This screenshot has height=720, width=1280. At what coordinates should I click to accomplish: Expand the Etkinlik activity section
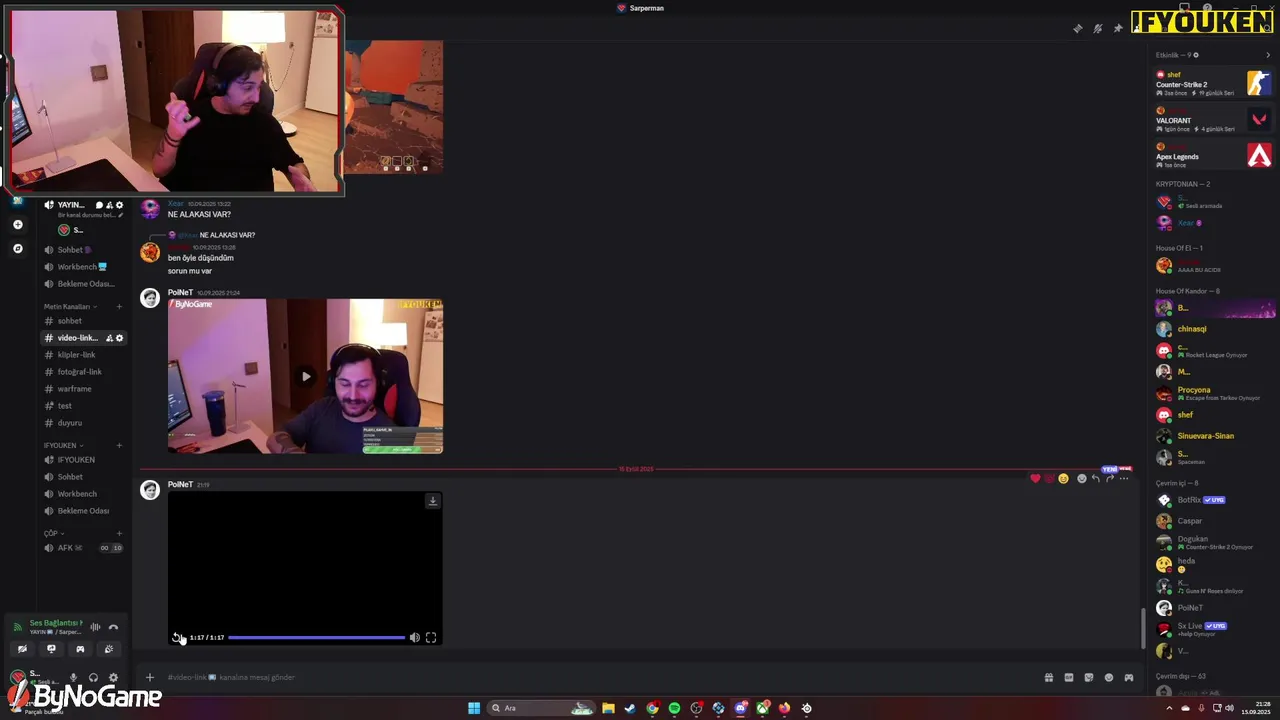point(1268,55)
